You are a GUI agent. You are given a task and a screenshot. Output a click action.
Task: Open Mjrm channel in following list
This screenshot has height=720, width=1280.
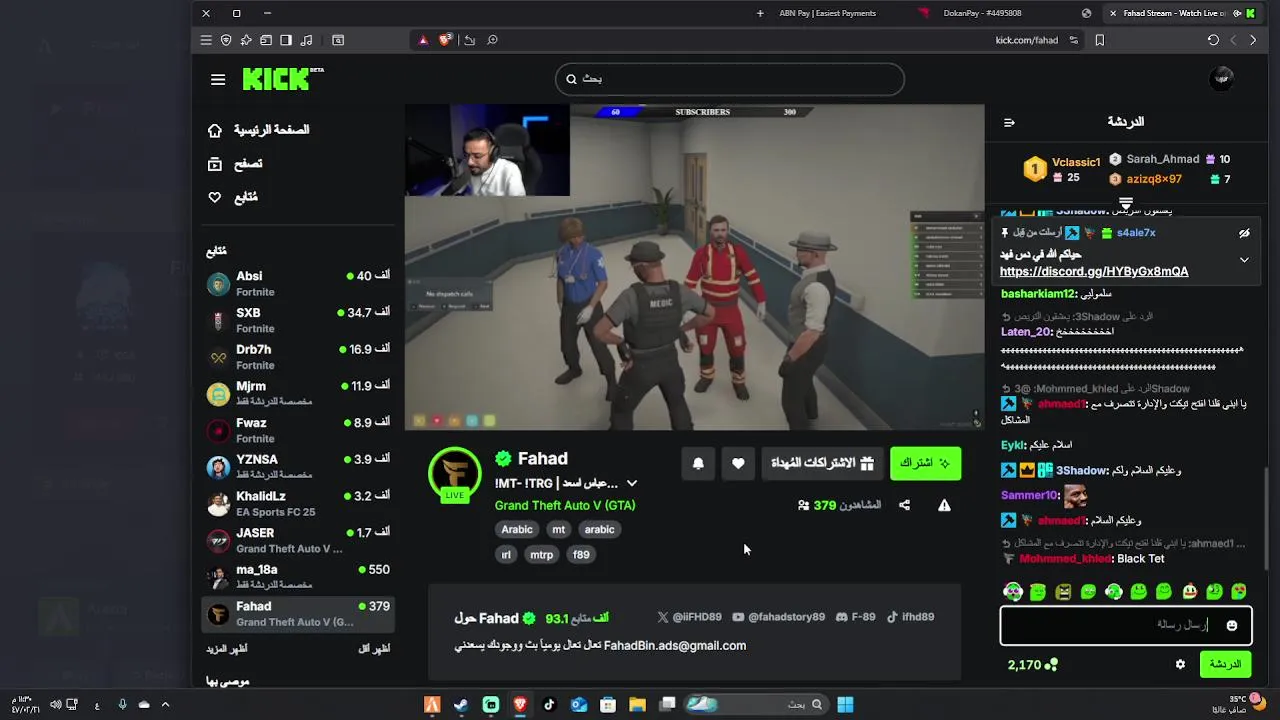(298, 393)
